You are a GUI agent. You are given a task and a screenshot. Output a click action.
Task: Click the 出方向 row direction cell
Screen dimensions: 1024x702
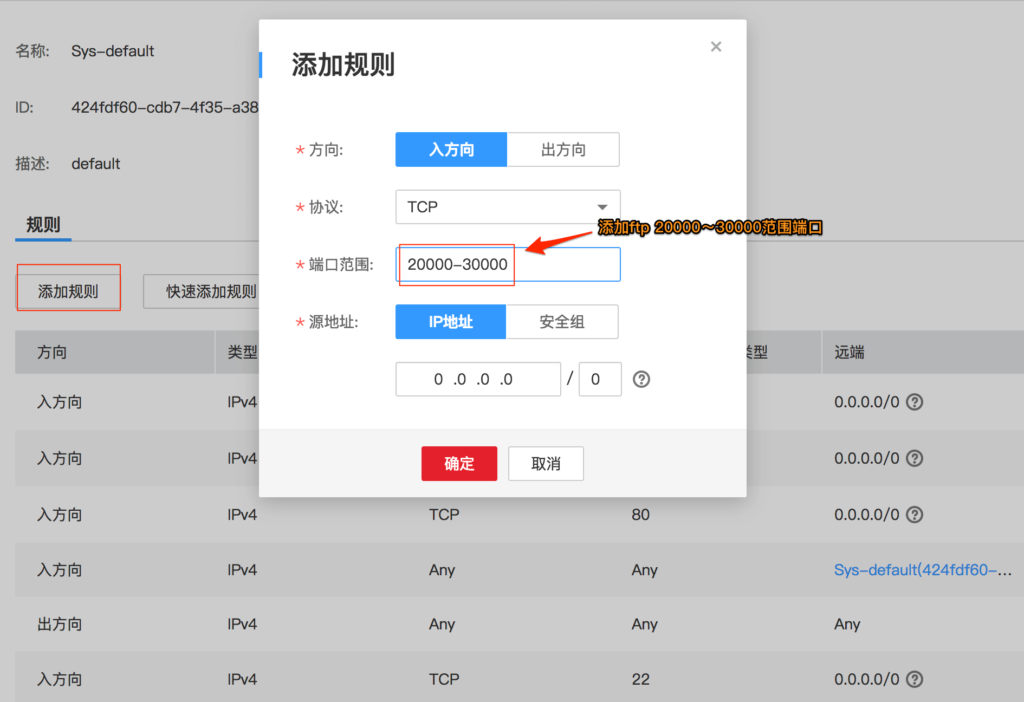point(59,624)
